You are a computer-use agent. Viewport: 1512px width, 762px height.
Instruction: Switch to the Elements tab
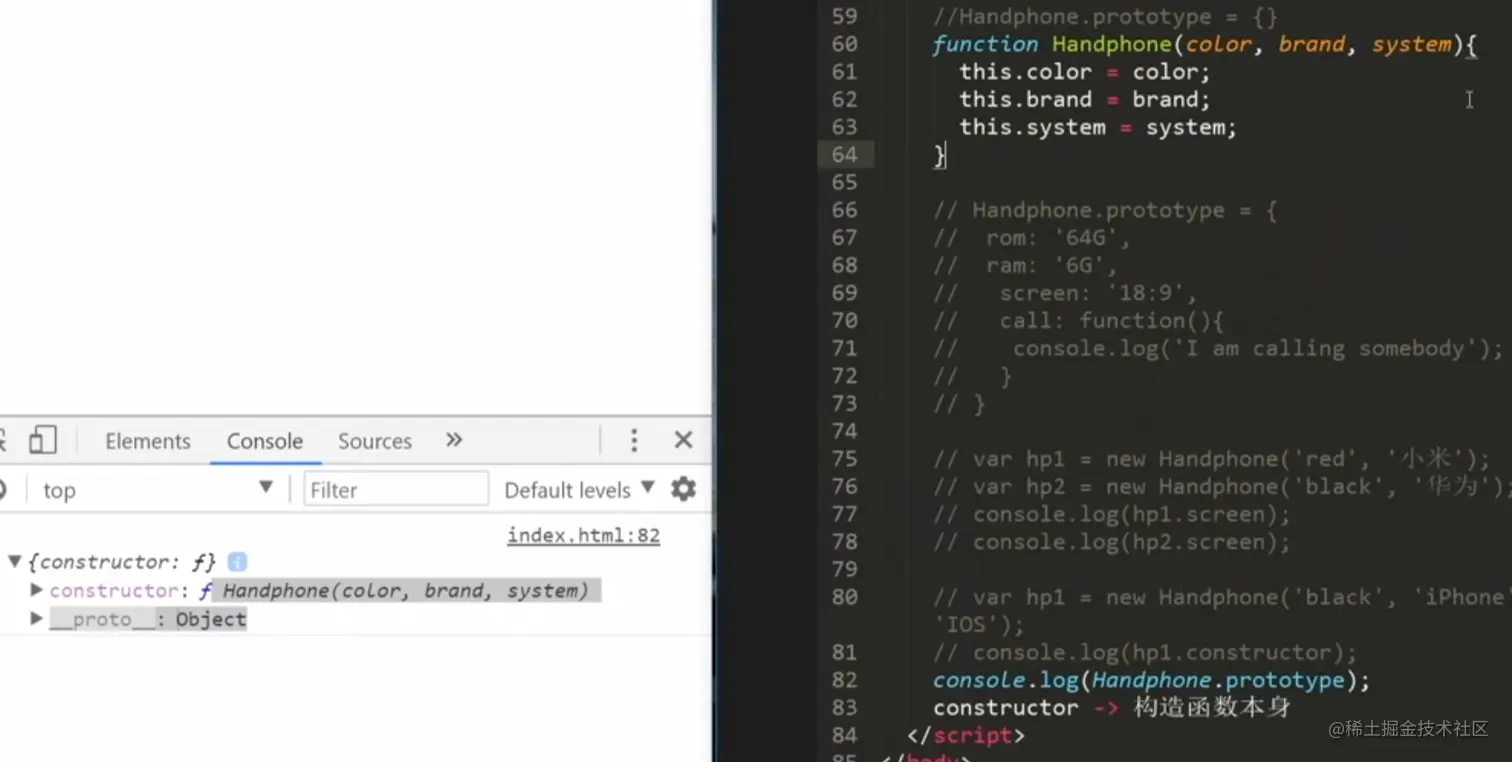[x=148, y=441]
